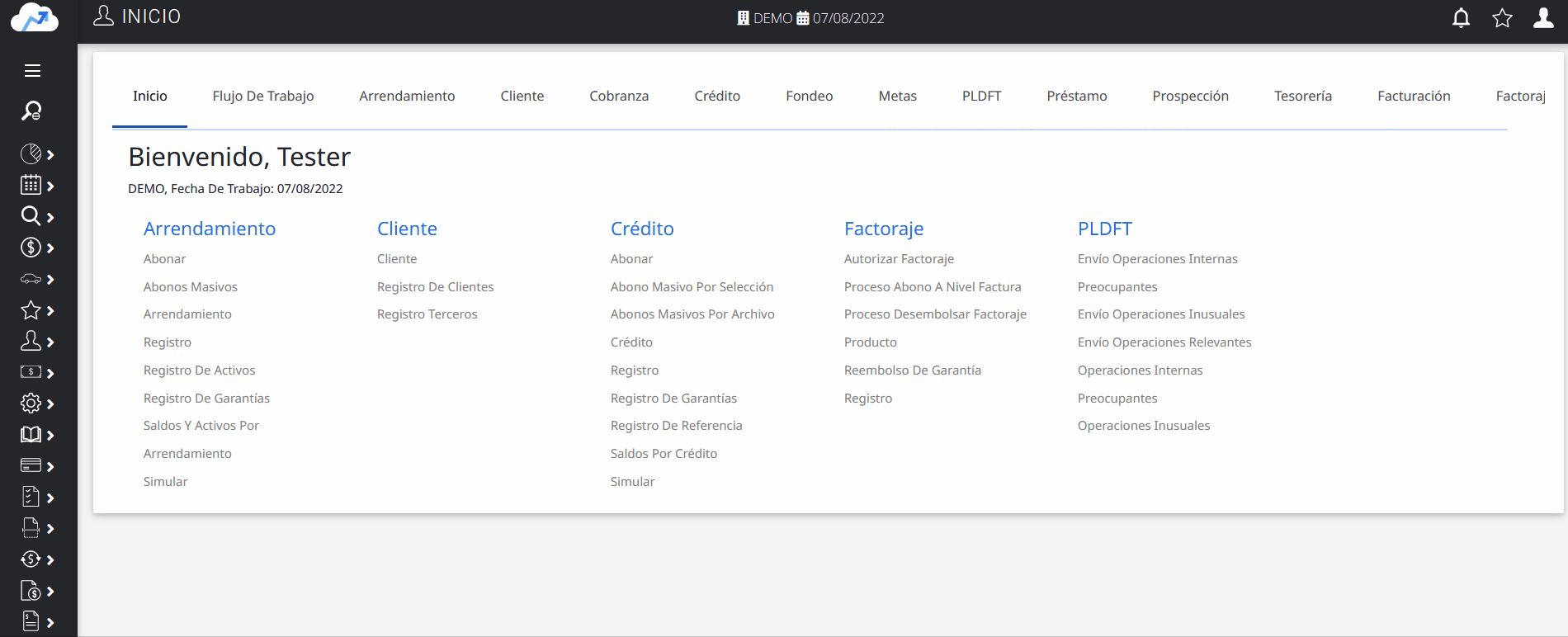Open favorites star in top bar
Image resolution: width=1568 pixels, height=637 pixels.
[x=1502, y=18]
